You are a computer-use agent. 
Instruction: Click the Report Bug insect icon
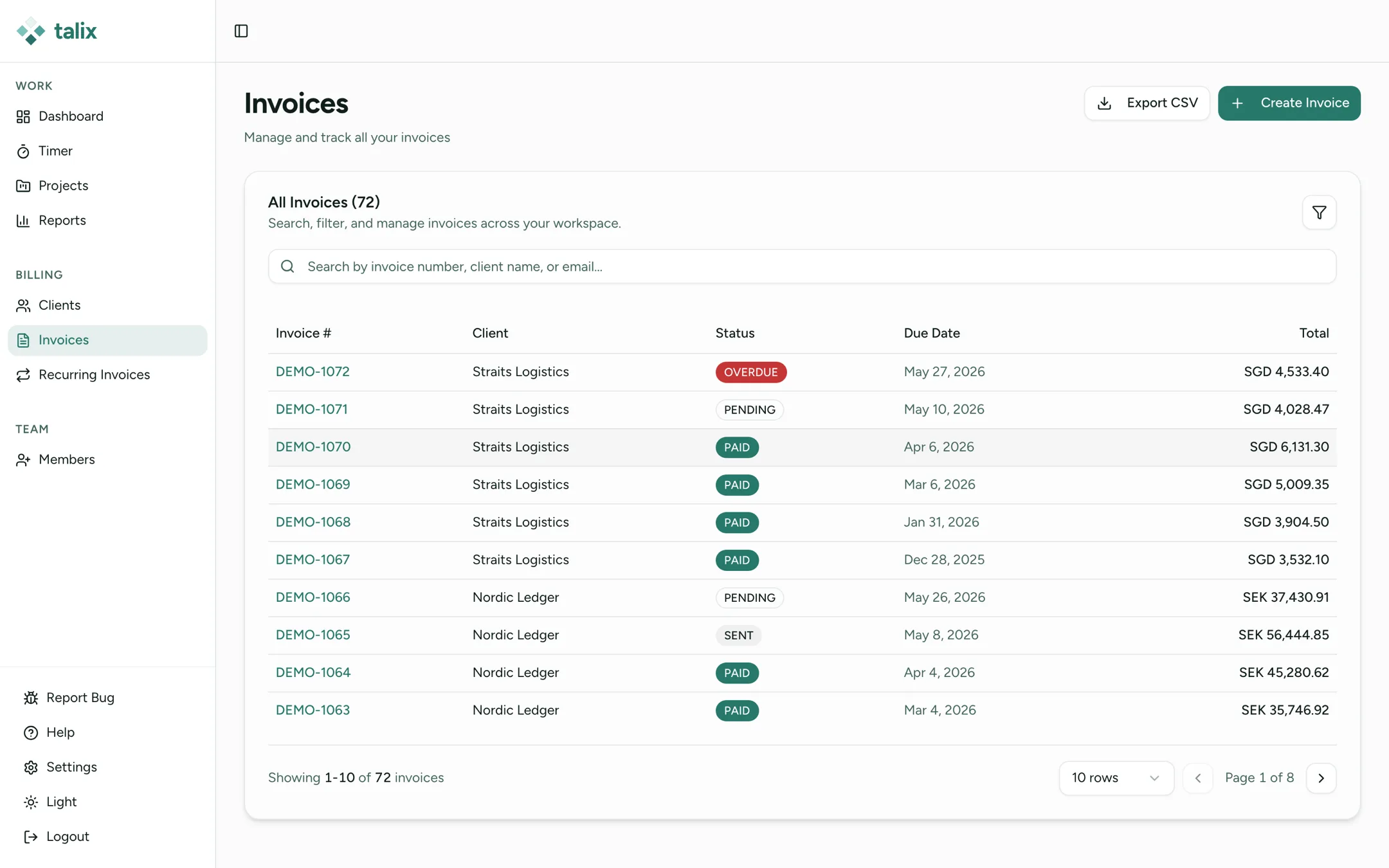tap(31, 698)
